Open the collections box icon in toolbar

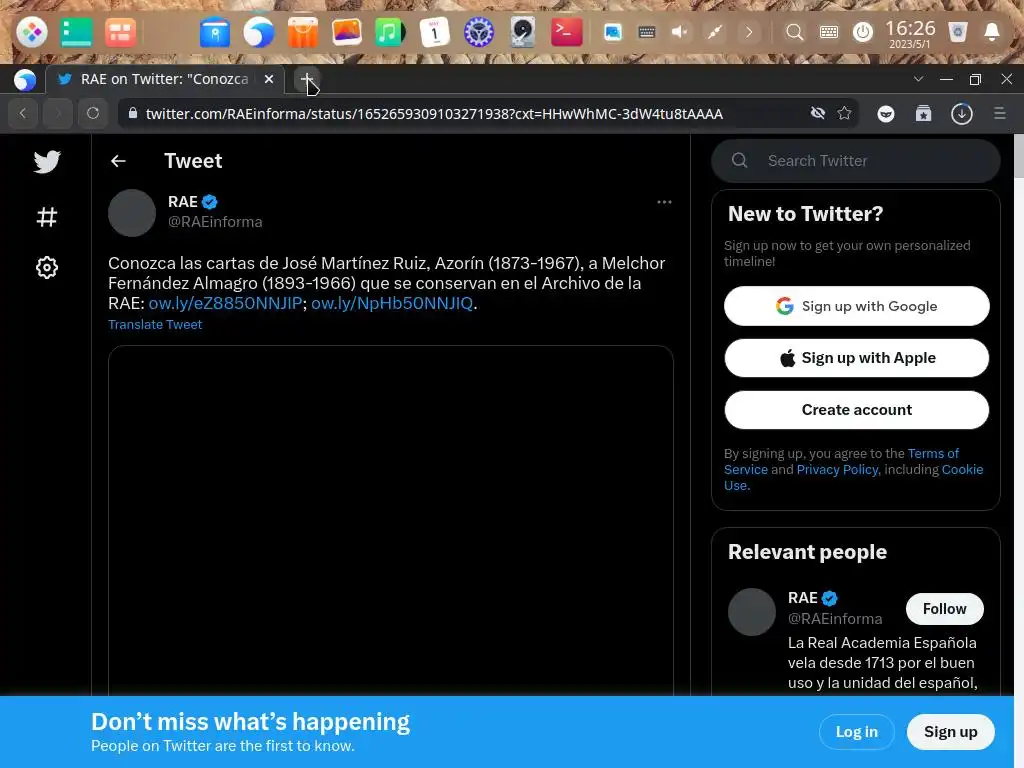point(923,114)
